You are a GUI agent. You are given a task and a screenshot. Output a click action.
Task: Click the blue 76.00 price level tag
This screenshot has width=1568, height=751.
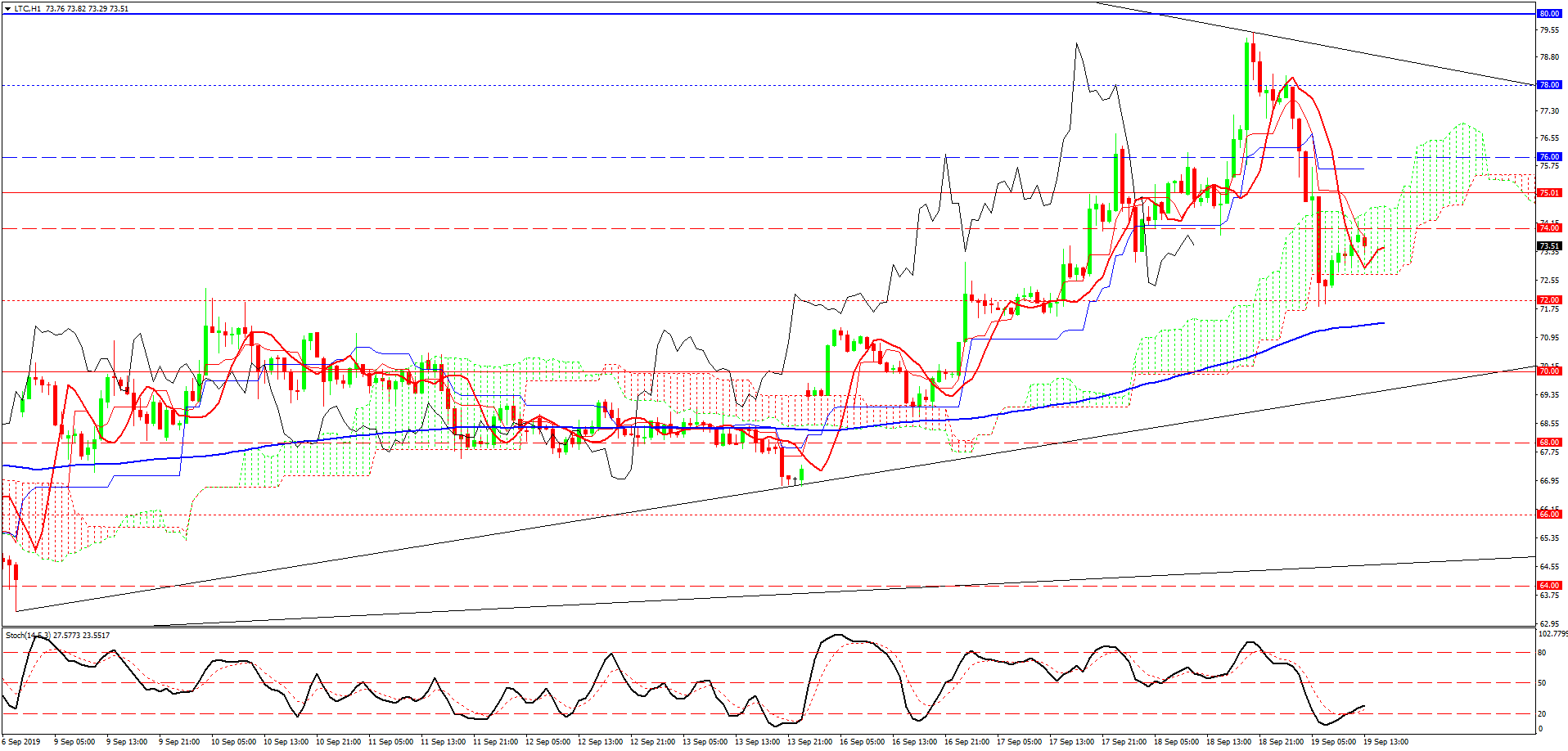pyautogui.click(x=1548, y=157)
